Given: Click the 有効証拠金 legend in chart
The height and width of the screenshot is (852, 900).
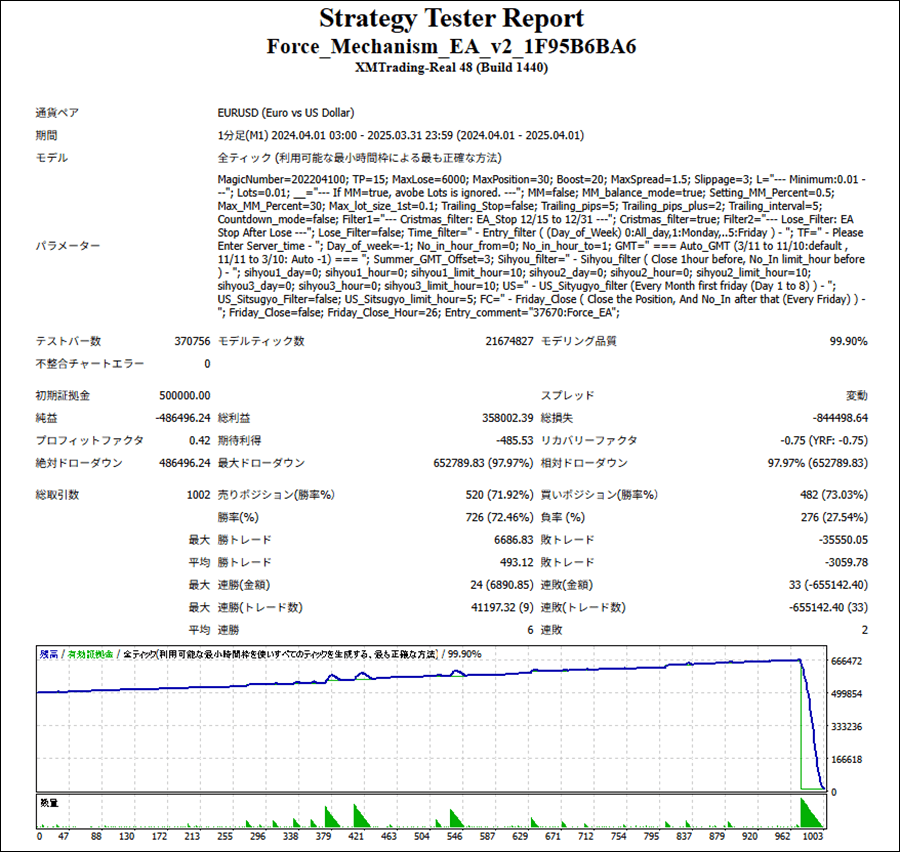Looking at the screenshot, I should pyautogui.click(x=90, y=654).
